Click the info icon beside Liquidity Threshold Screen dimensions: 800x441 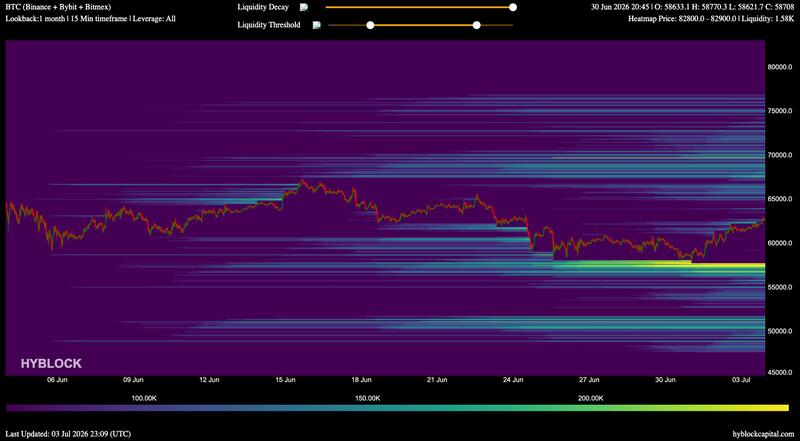coord(316,25)
